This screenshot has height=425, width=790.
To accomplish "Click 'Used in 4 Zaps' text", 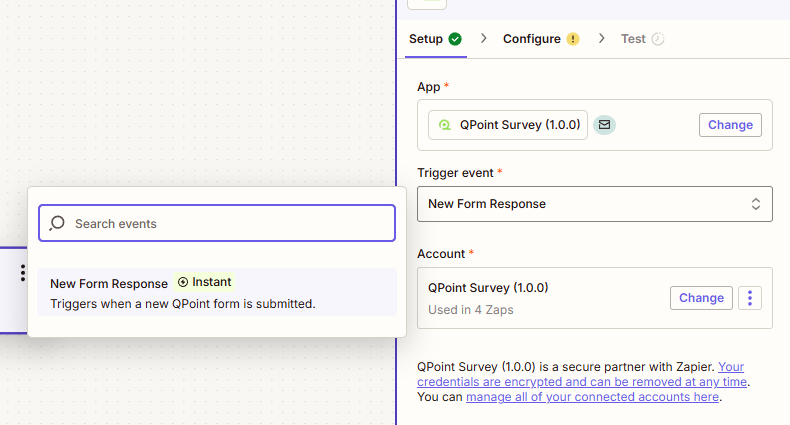I will [x=471, y=310].
